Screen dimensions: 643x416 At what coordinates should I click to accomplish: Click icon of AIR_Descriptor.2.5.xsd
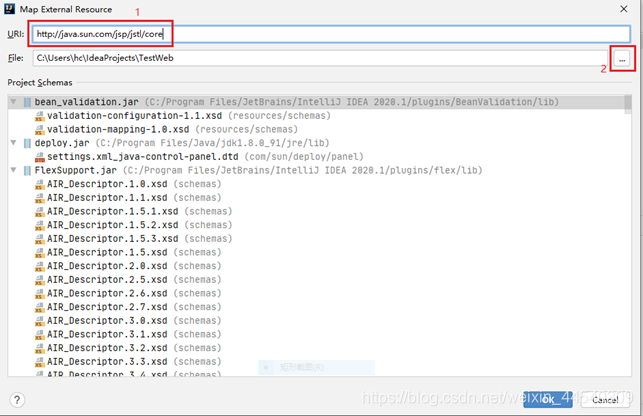pos(39,280)
